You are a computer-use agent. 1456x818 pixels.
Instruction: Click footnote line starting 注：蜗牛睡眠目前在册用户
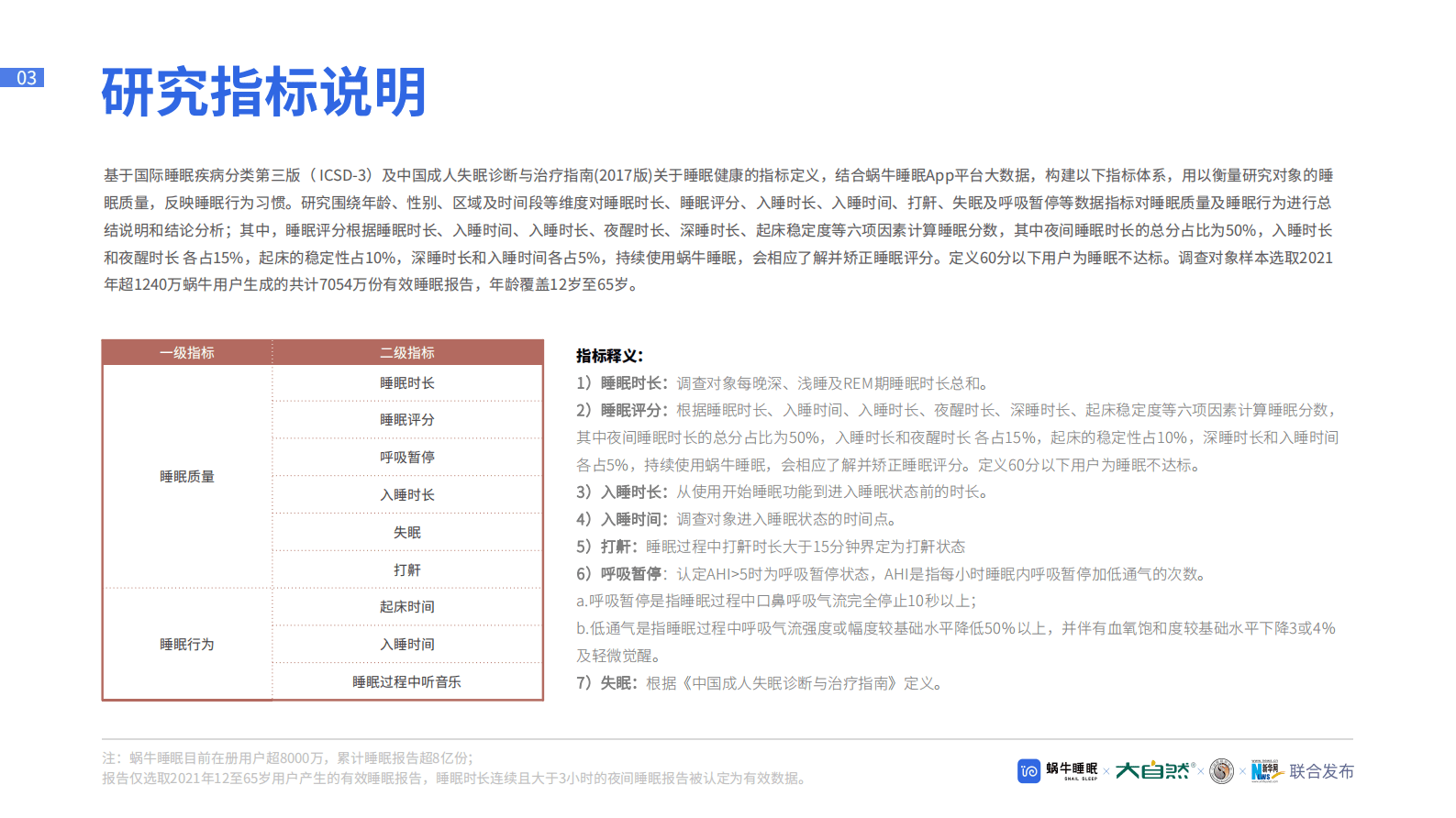click(x=287, y=758)
